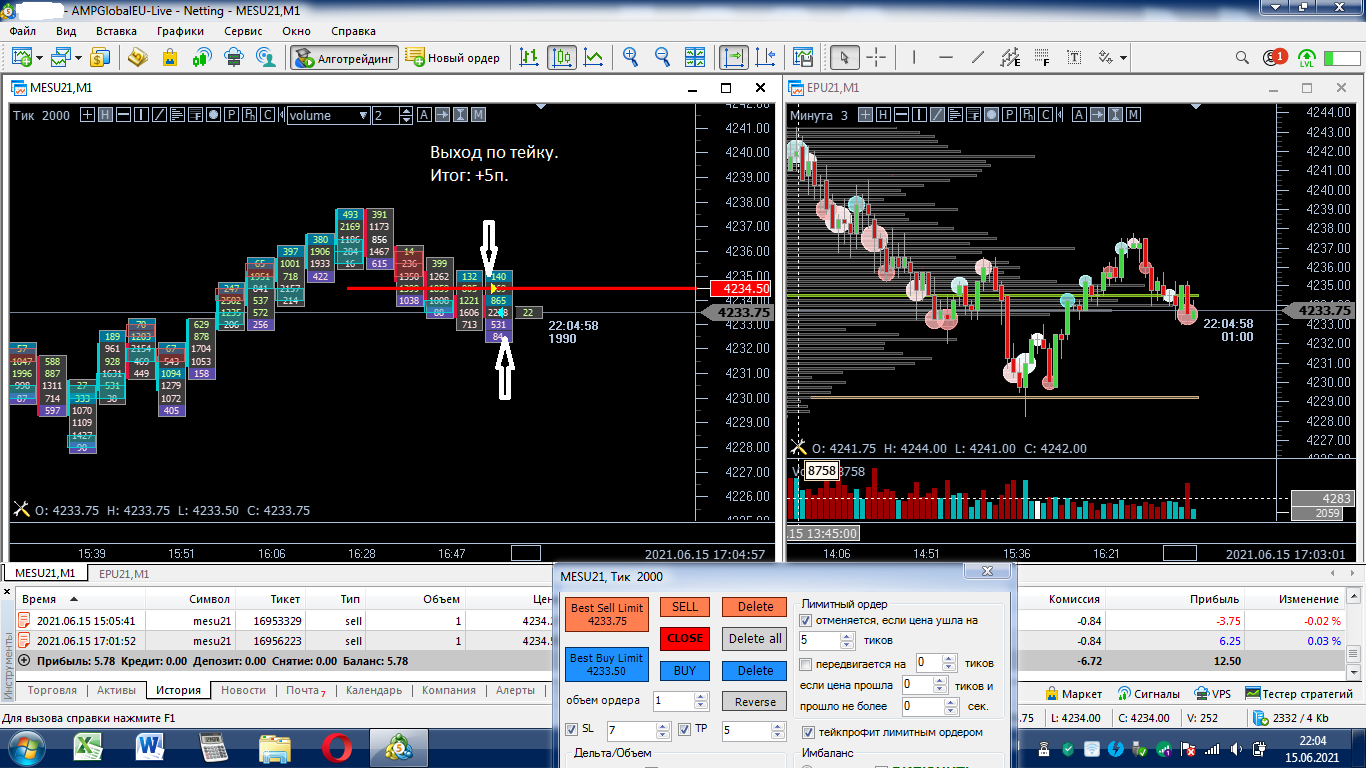Click the blue BUY button
Viewport: 1366px width, 768px height.
[685, 671]
